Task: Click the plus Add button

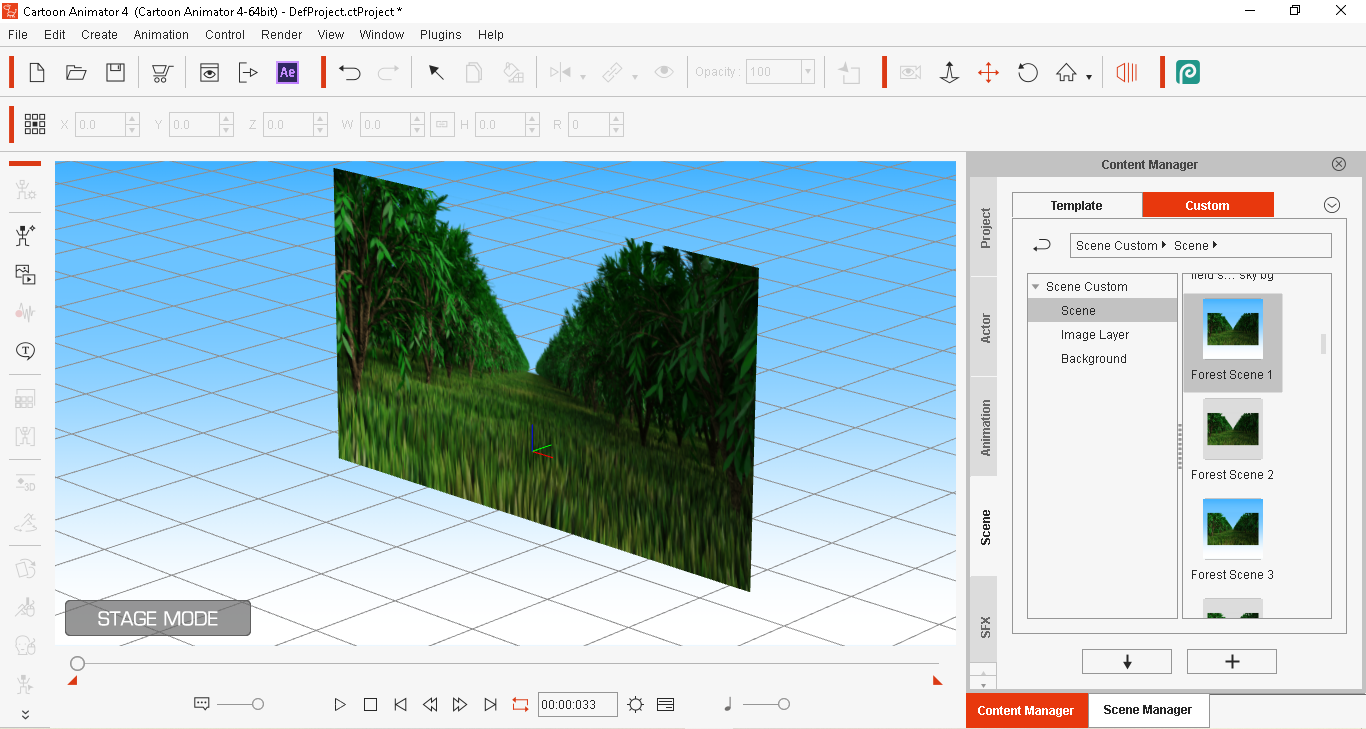Action: point(1231,661)
